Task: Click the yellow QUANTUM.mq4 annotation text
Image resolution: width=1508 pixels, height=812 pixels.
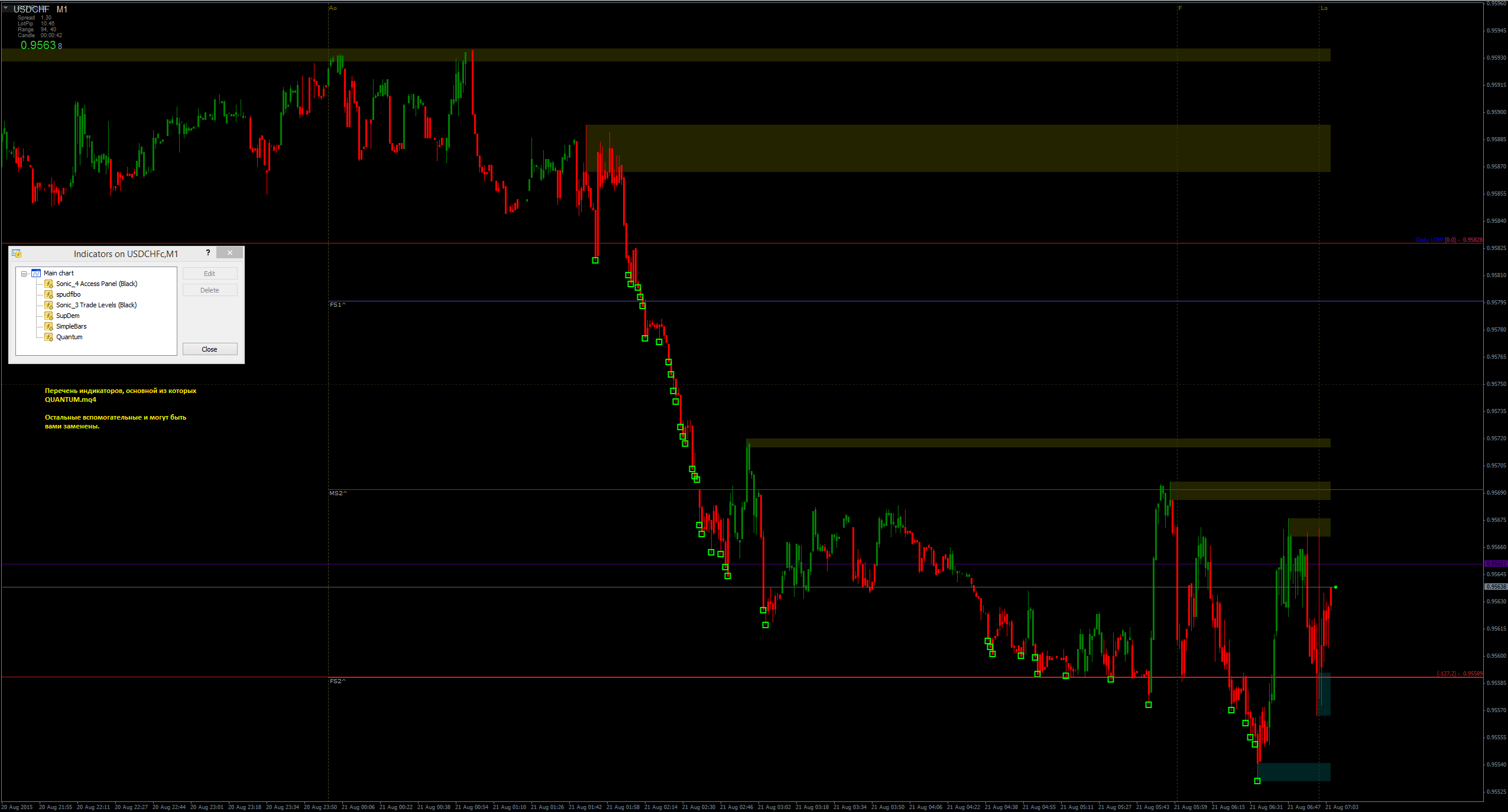Action: click(70, 399)
